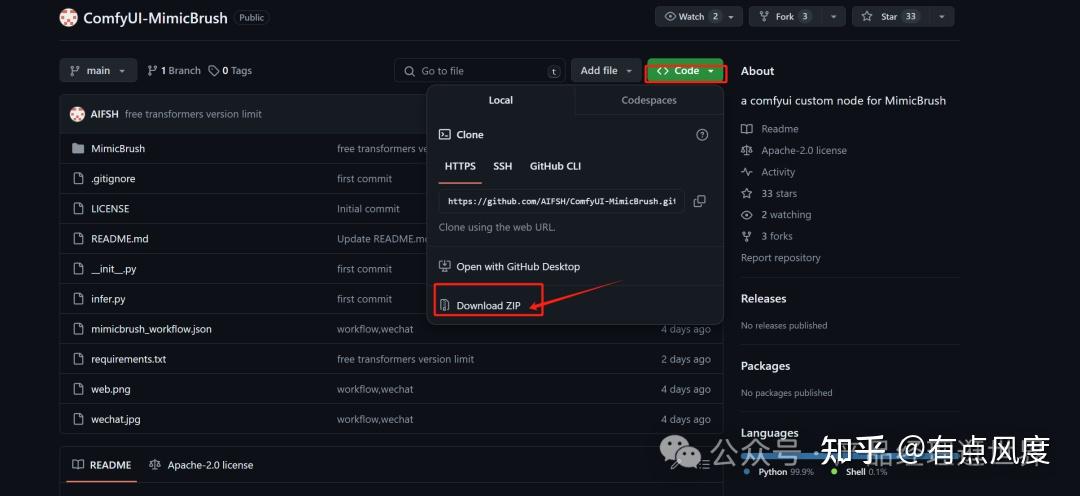Image resolution: width=1080 pixels, height=496 pixels.
Task: Click the Download ZIP option
Action: click(x=488, y=305)
